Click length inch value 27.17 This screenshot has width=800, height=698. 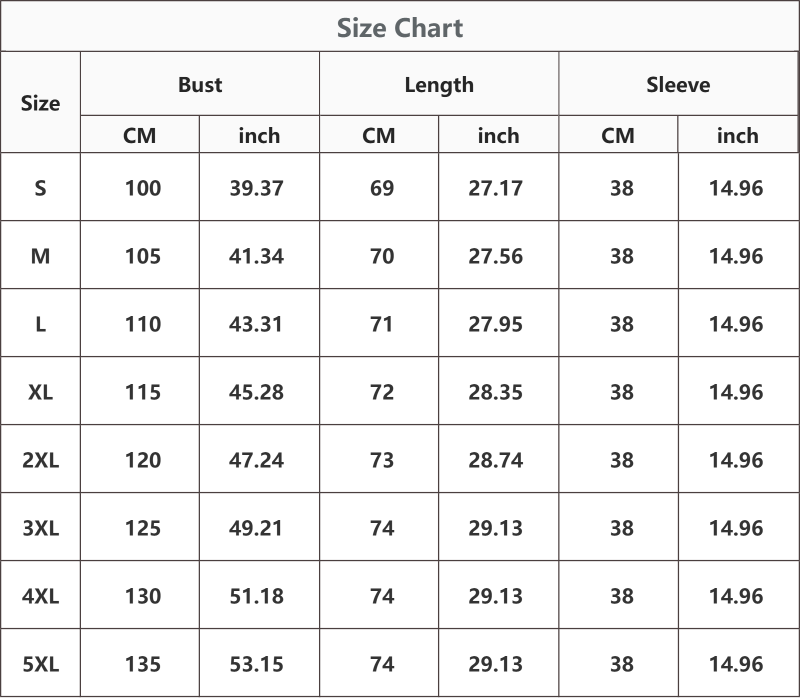pos(495,188)
